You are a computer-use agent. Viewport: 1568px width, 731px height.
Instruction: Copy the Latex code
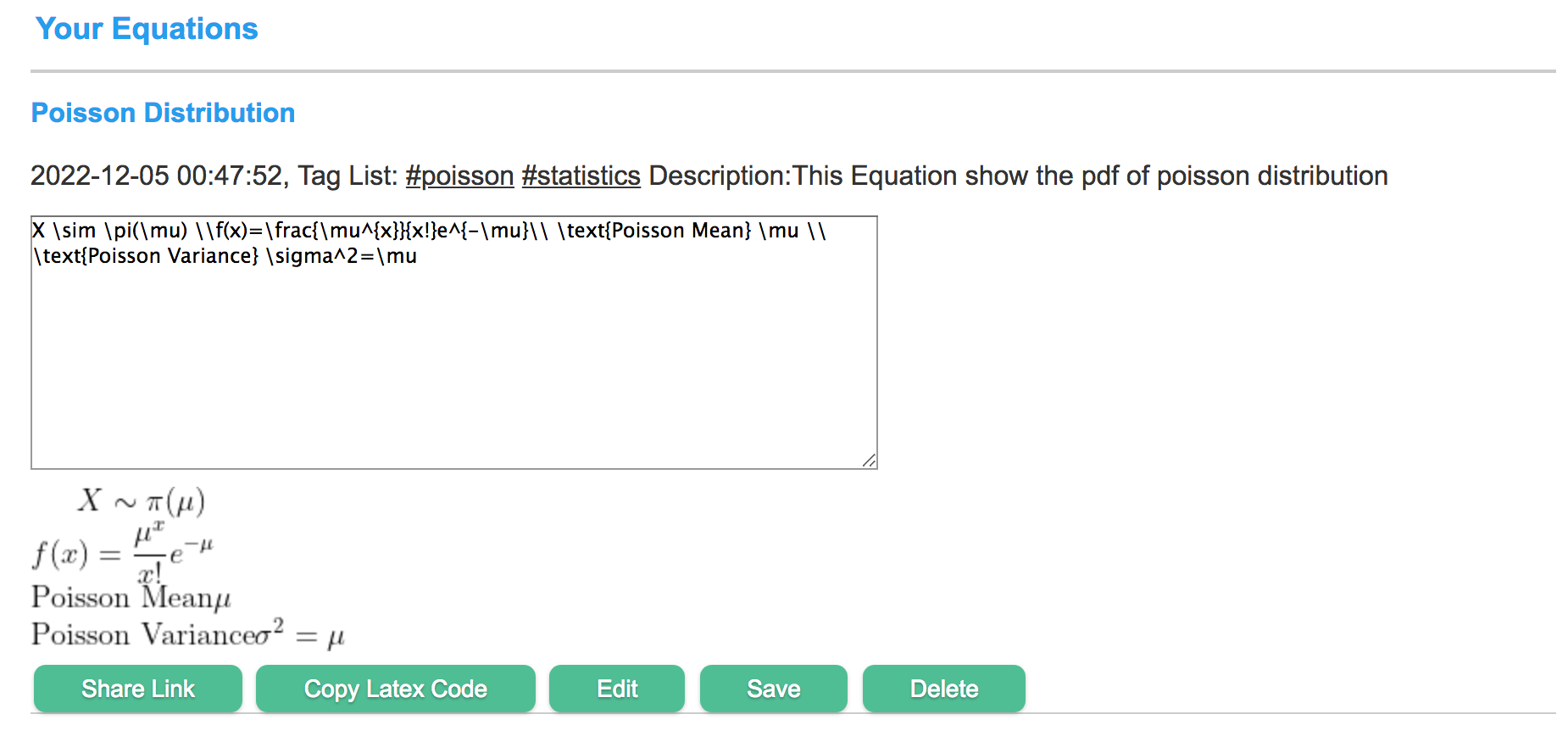396,689
